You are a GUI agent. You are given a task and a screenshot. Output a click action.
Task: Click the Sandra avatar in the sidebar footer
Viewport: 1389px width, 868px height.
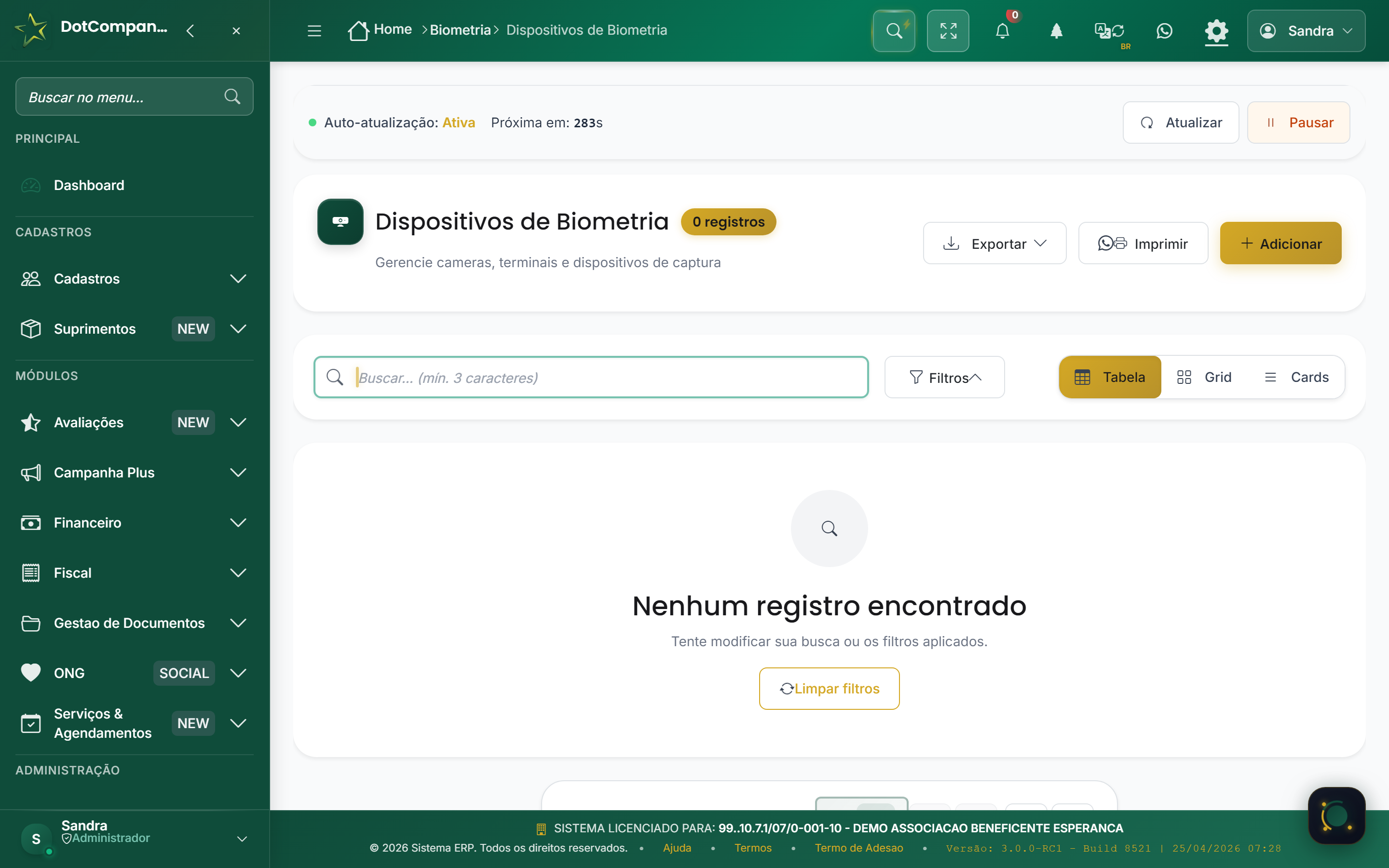pos(36,839)
